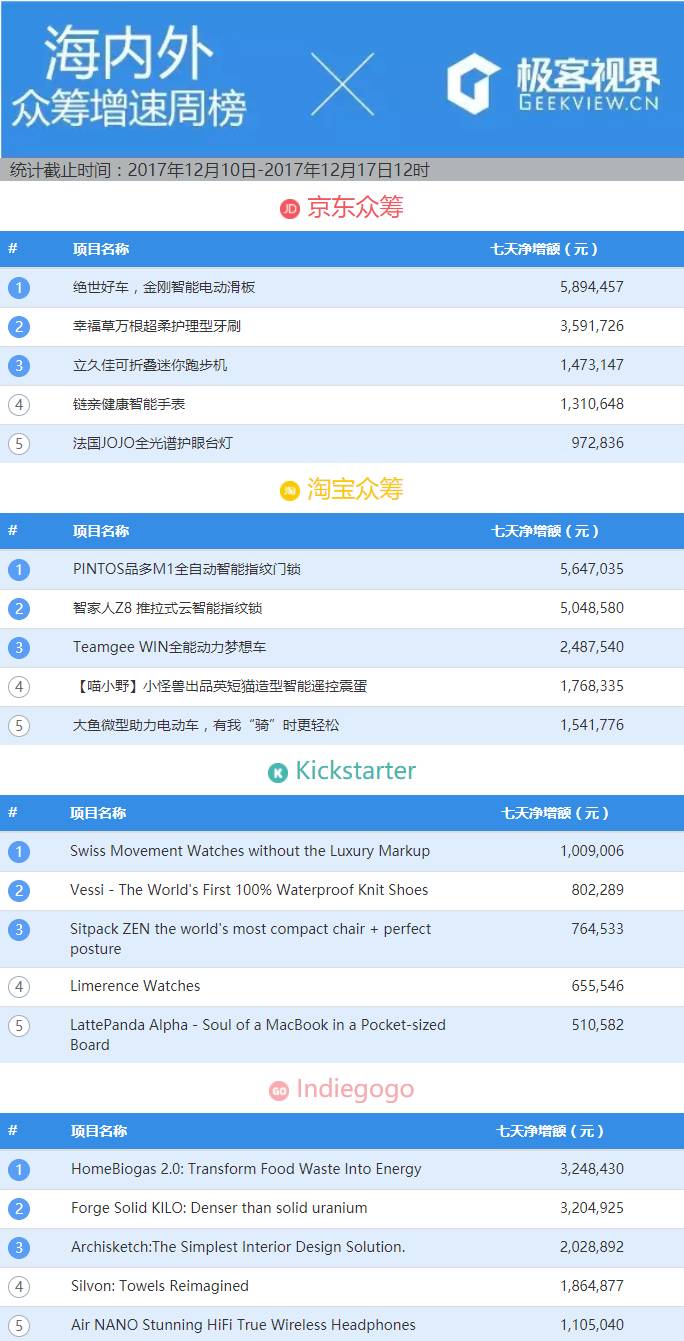Click rank 5 badge beside LattePanda Alpha
The width and height of the screenshot is (684, 1341).
(19, 1026)
